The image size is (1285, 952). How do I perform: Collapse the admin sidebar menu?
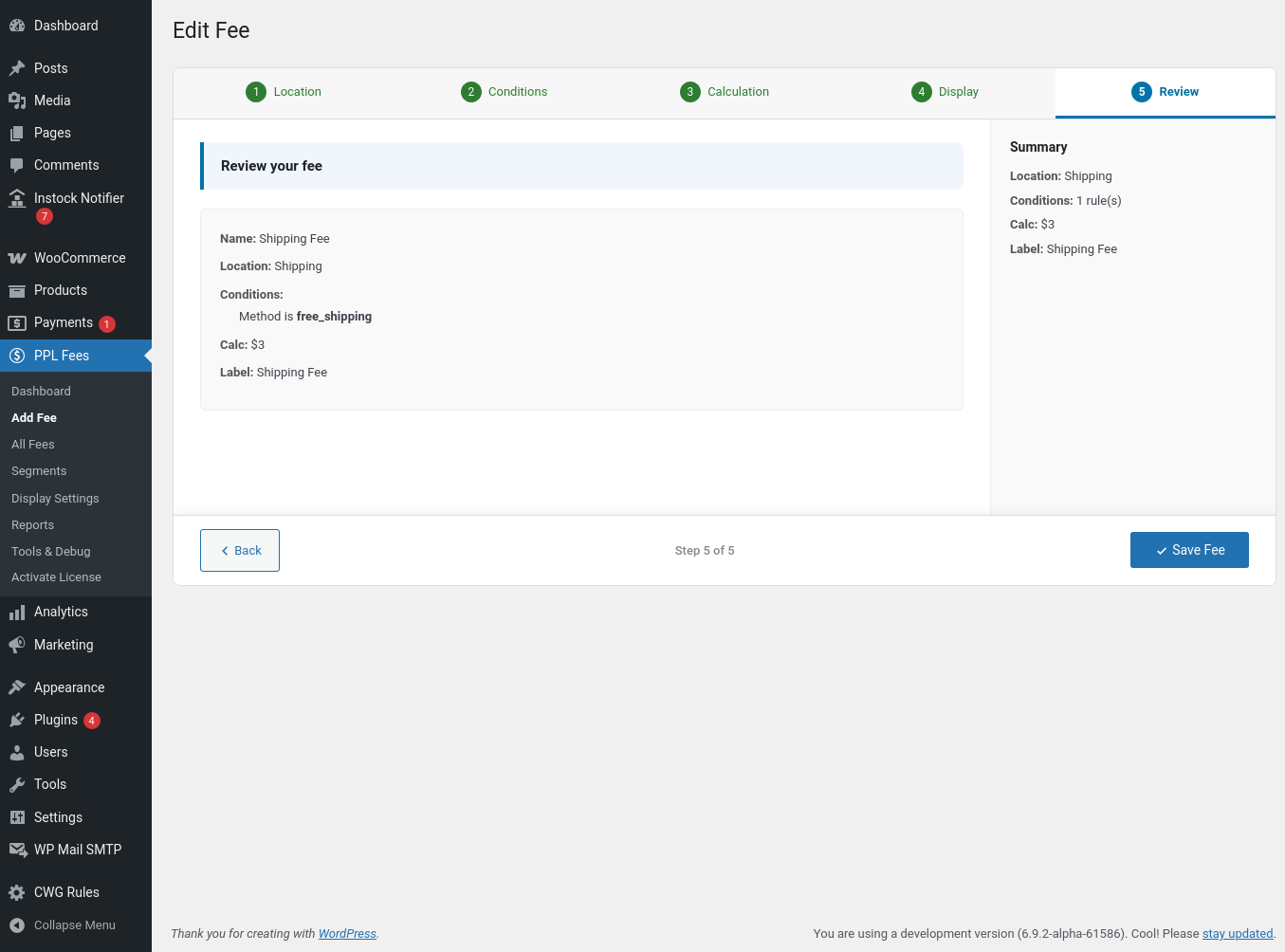(63, 925)
